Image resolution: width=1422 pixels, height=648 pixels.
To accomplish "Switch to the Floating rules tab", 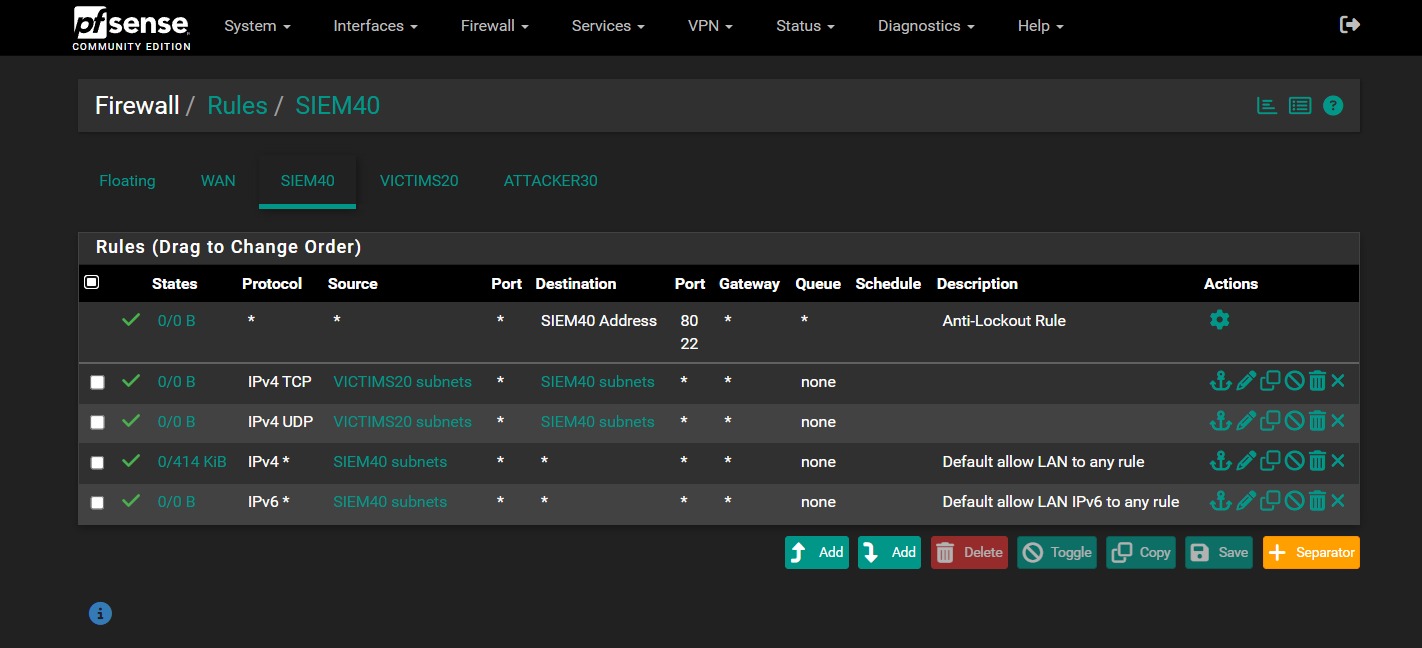I will pos(127,181).
